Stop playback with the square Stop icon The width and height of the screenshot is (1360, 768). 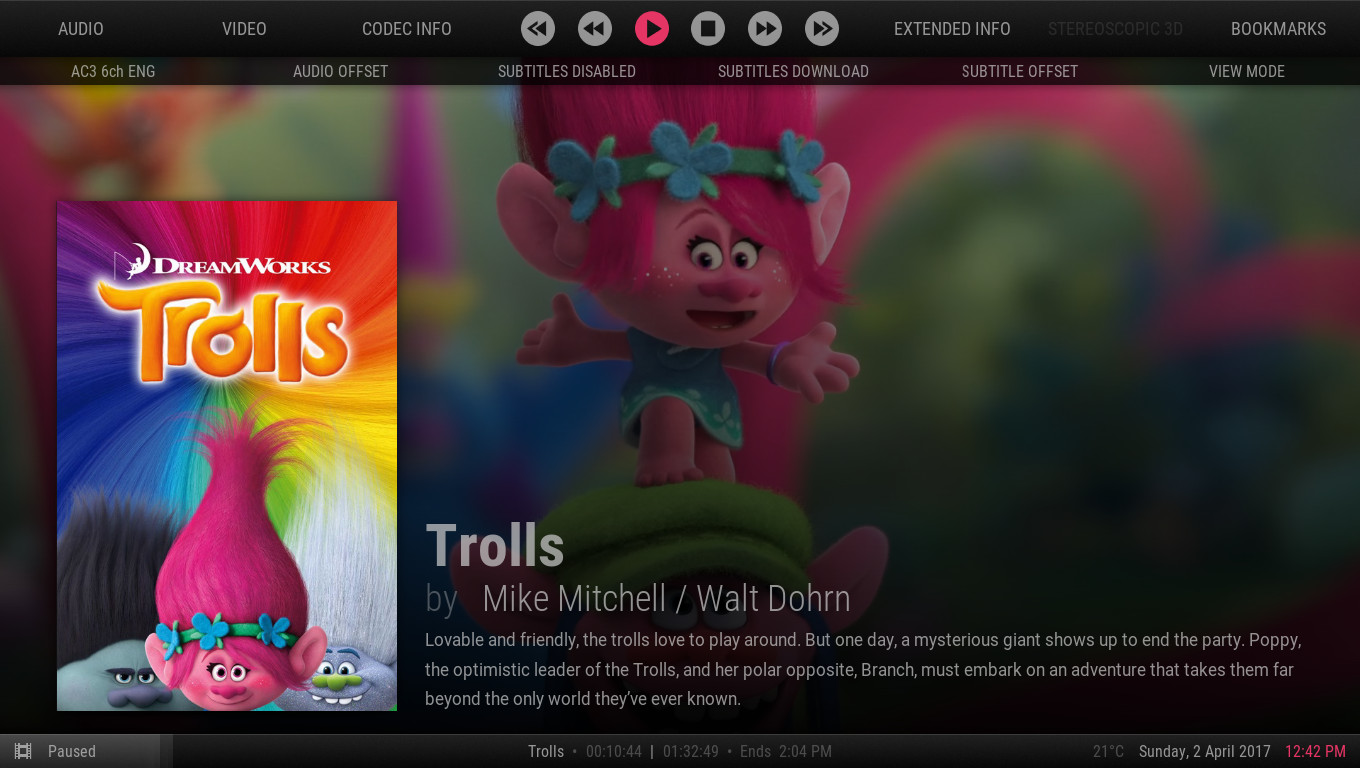[708, 29]
